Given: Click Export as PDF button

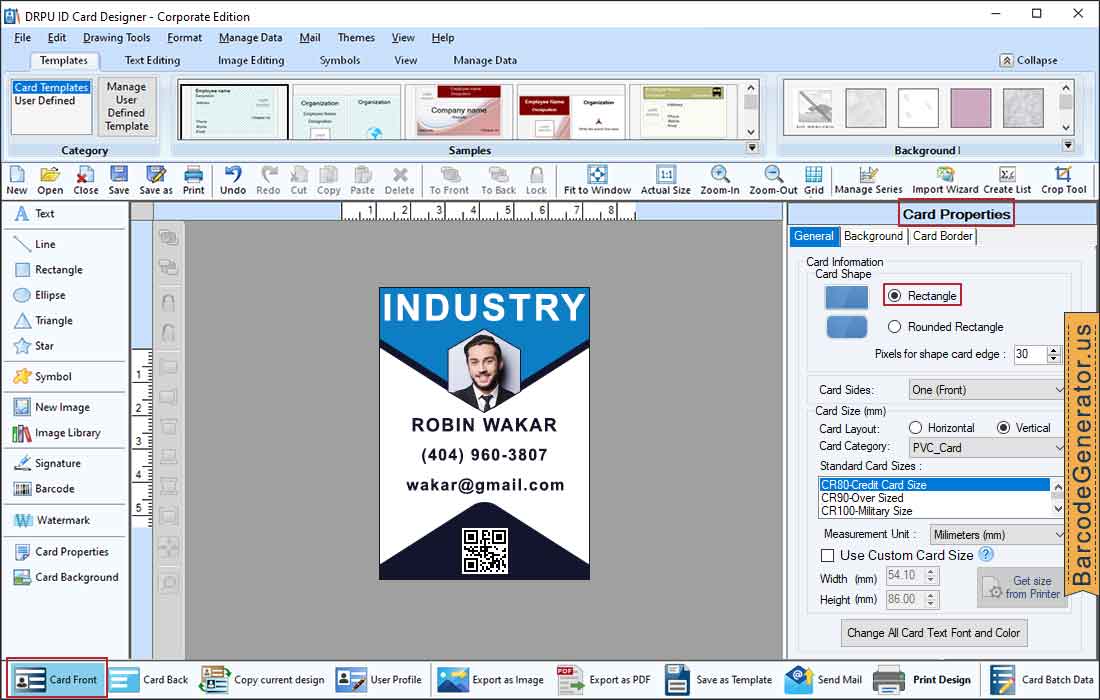Looking at the screenshot, I should click(603, 680).
